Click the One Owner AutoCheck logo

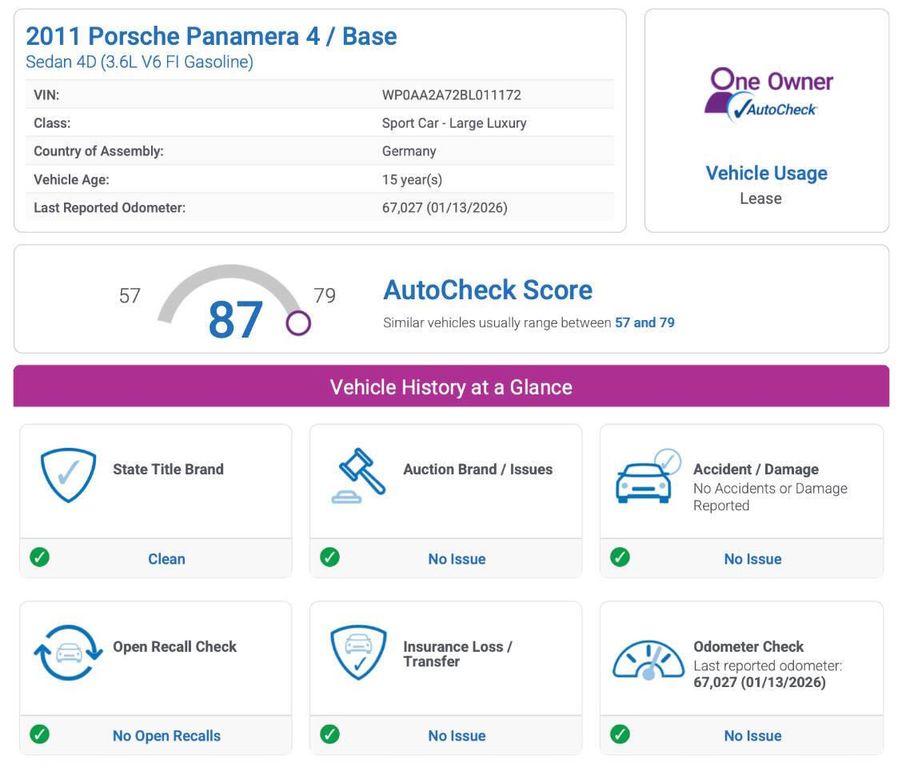(x=767, y=95)
